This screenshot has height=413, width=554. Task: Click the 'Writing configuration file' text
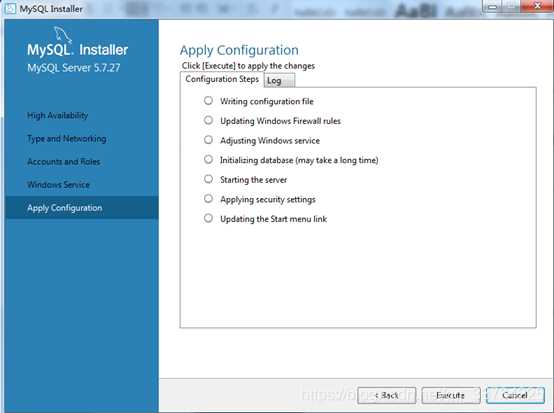267,101
